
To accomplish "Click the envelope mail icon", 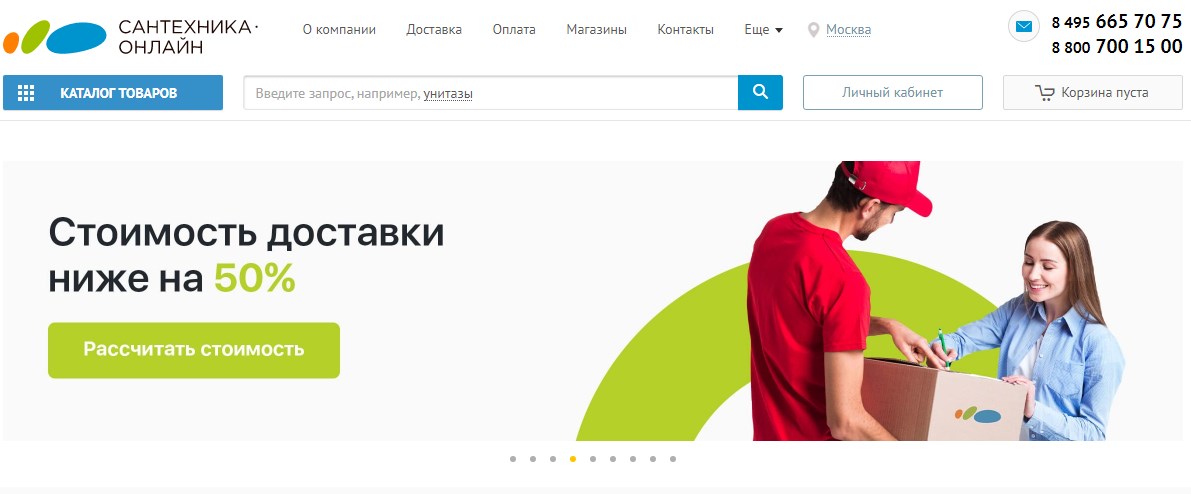I will pos(1023,27).
